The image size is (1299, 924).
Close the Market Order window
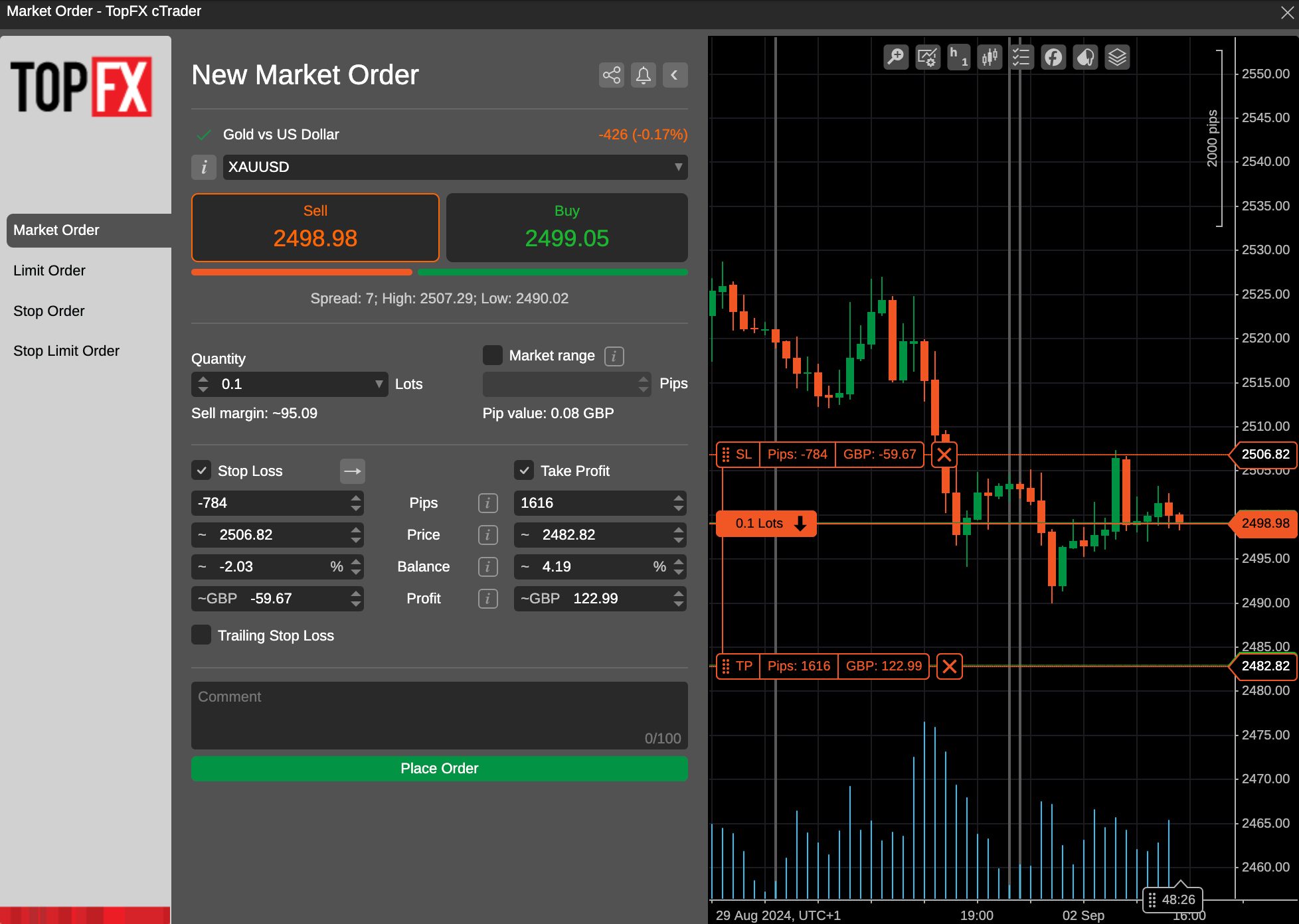(x=1287, y=12)
